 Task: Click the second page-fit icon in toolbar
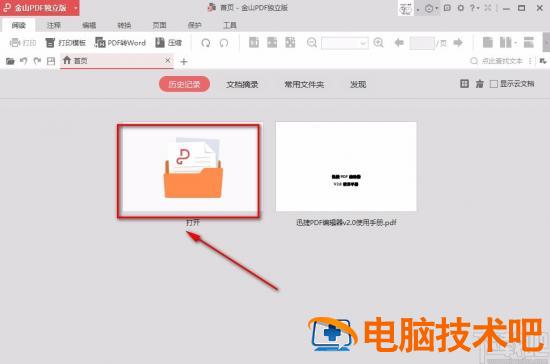[272, 42]
